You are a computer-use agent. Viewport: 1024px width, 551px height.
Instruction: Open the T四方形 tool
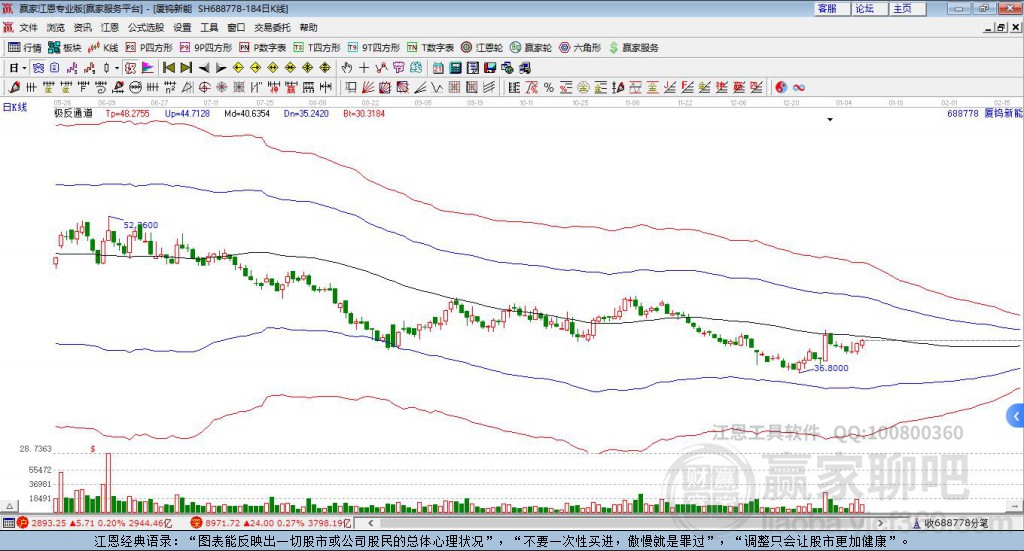click(x=317, y=48)
